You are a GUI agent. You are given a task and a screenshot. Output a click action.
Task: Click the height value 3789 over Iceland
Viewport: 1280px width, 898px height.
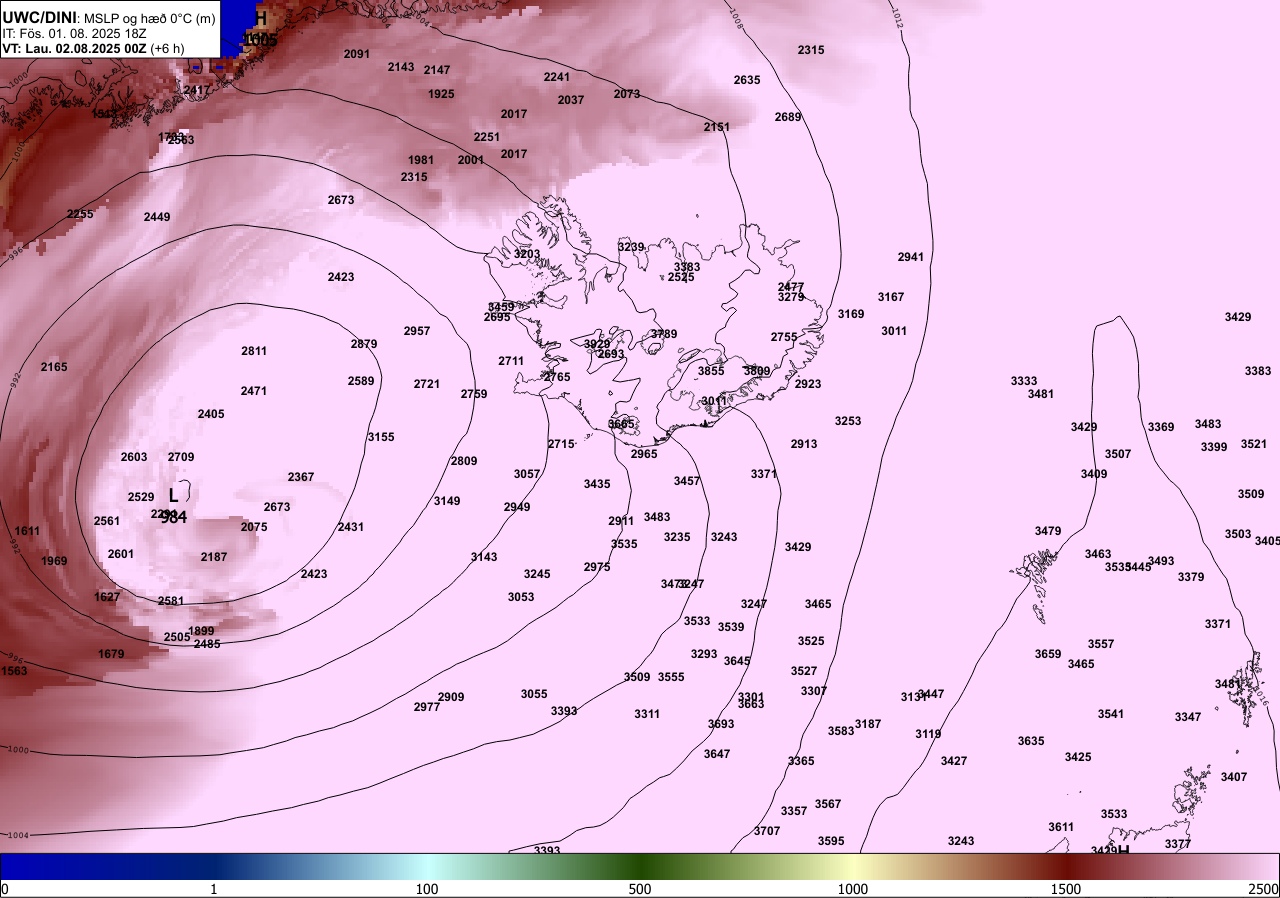click(664, 334)
